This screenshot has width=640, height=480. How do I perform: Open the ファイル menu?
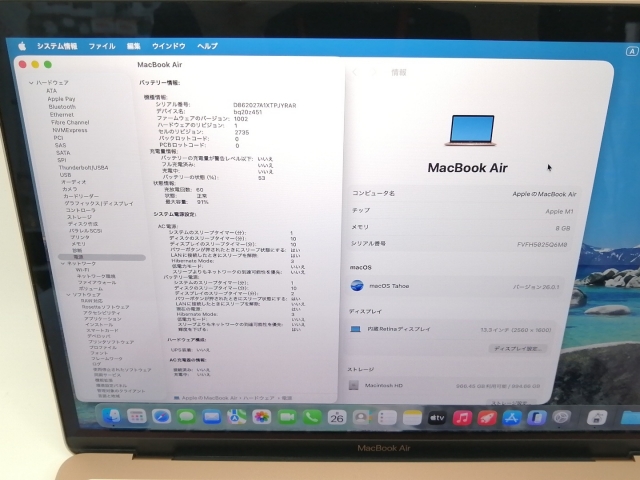[x=102, y=46]
